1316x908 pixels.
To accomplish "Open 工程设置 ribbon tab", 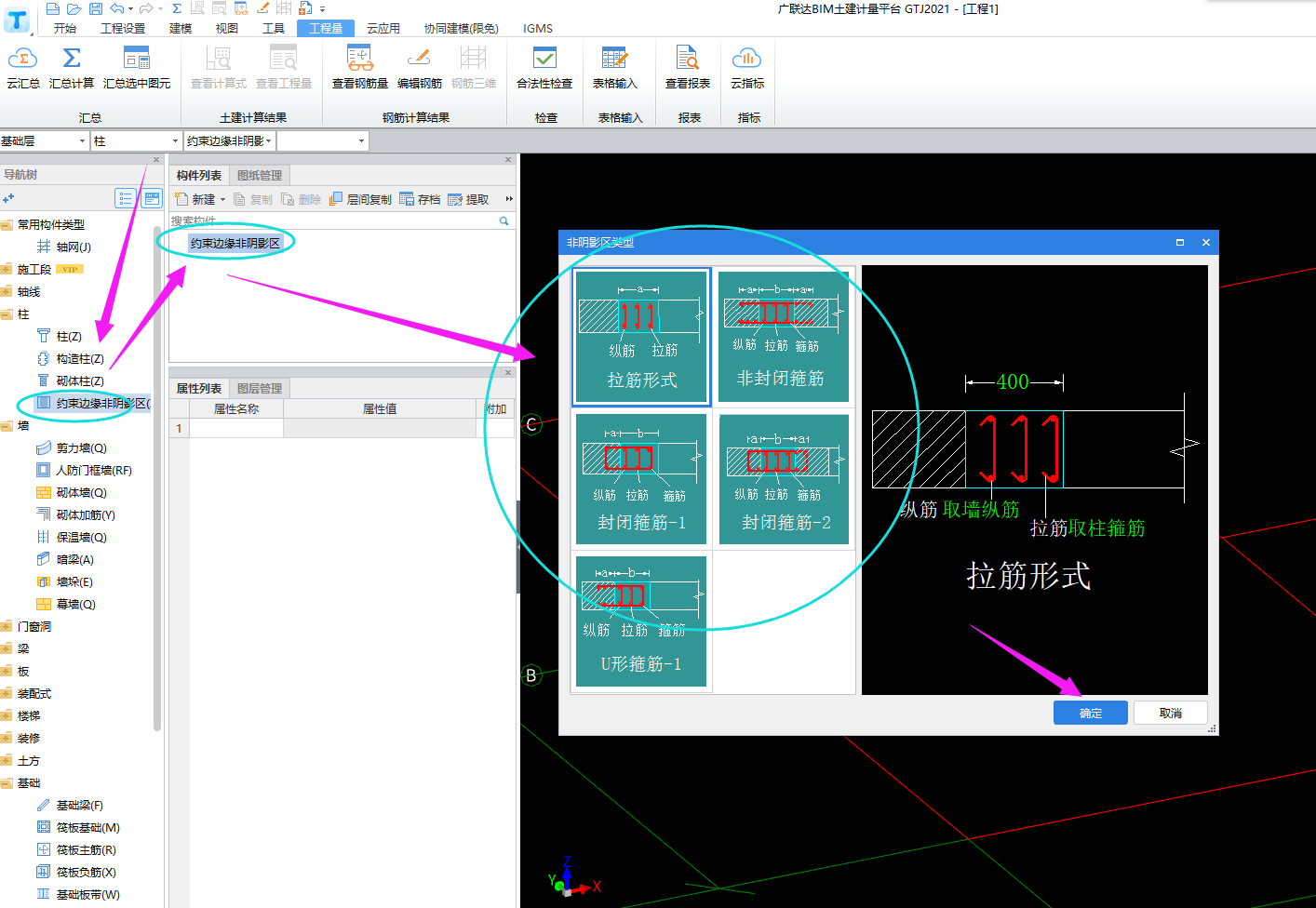I will pos(123,28).
